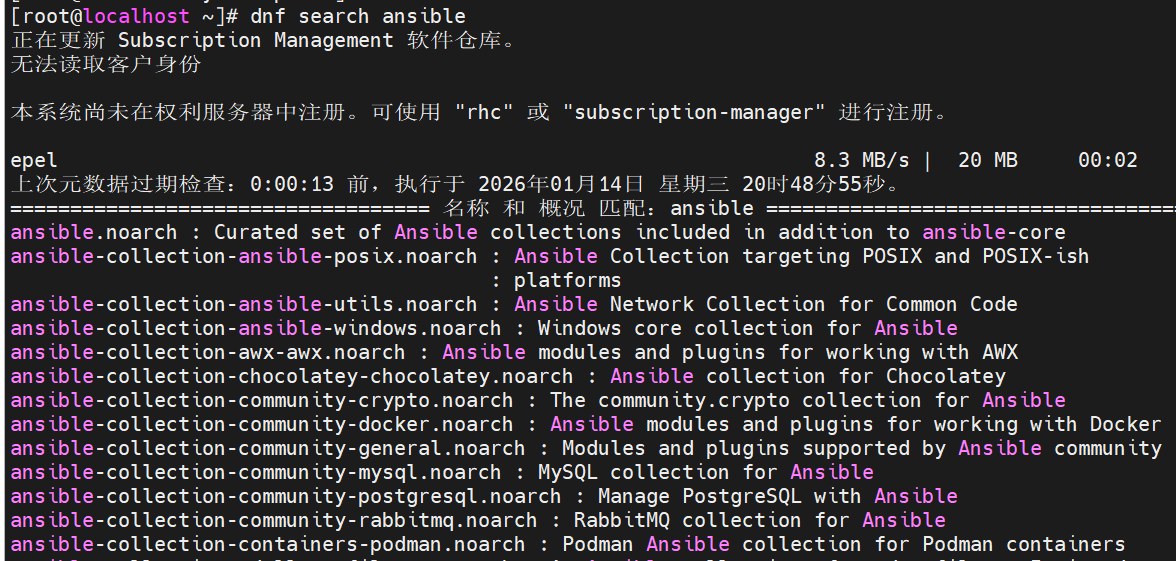Viewport: 1176px width, 561px height.
Task: Click the metadata check date '2026年01月14日'
Action: coord(561,184)
